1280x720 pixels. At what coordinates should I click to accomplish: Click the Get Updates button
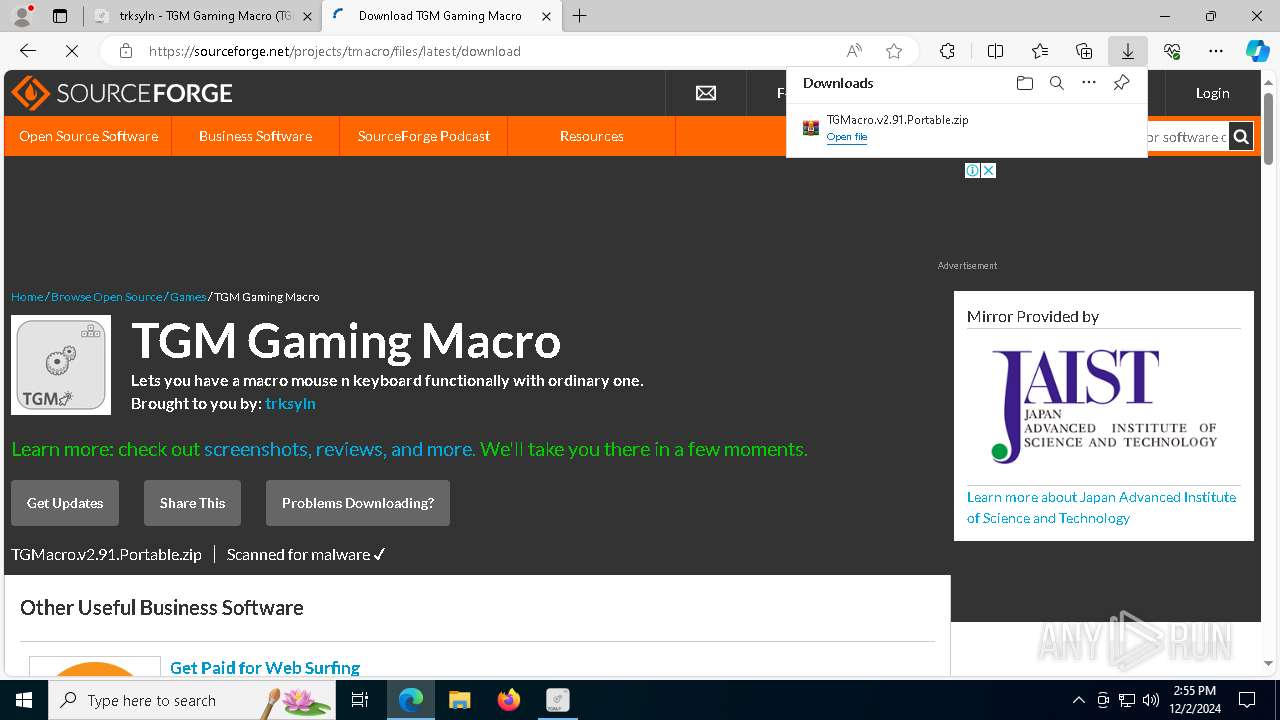click(x=65, y=503)
